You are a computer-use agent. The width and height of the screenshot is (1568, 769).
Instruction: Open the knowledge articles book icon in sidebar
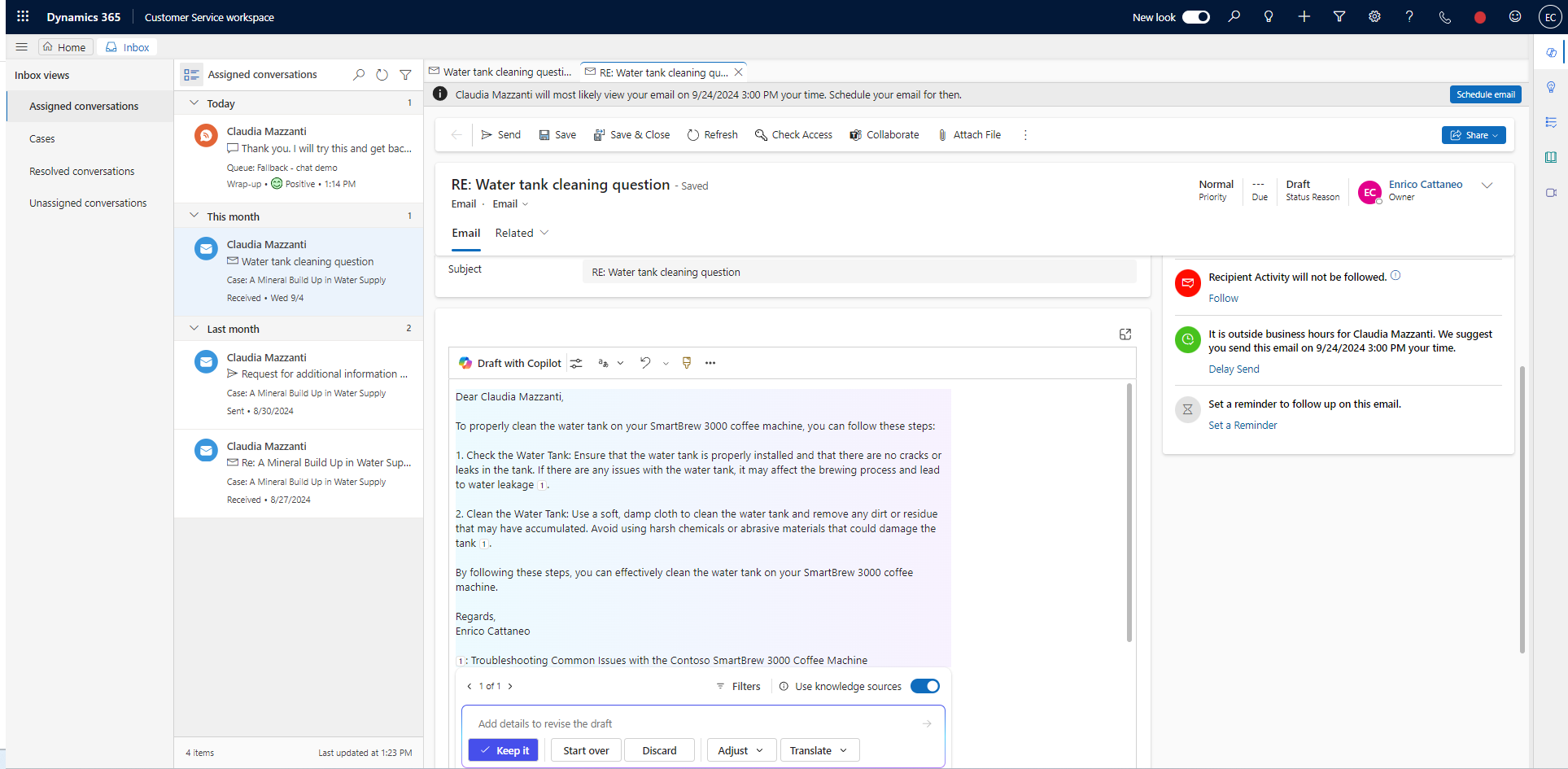[x=1553, y=157]
